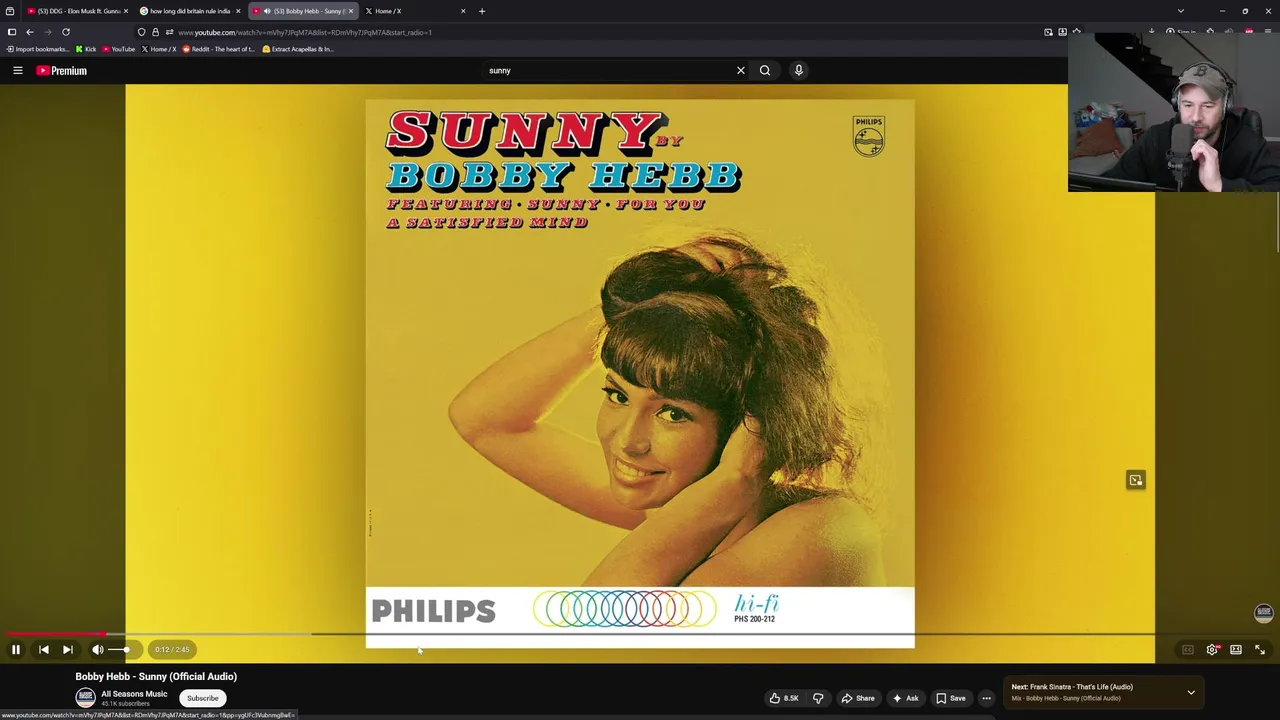Adjust the volume slider handle

[x=126, y=650]
